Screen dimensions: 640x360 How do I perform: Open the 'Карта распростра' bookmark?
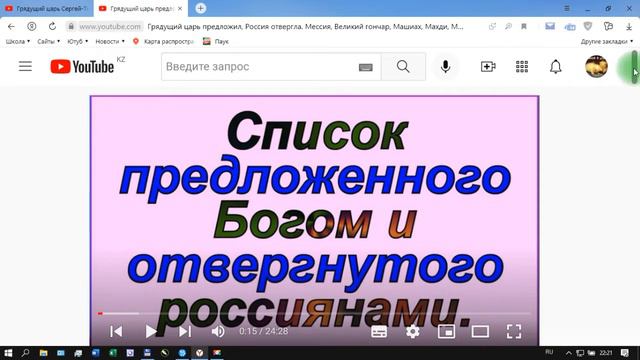163,41
